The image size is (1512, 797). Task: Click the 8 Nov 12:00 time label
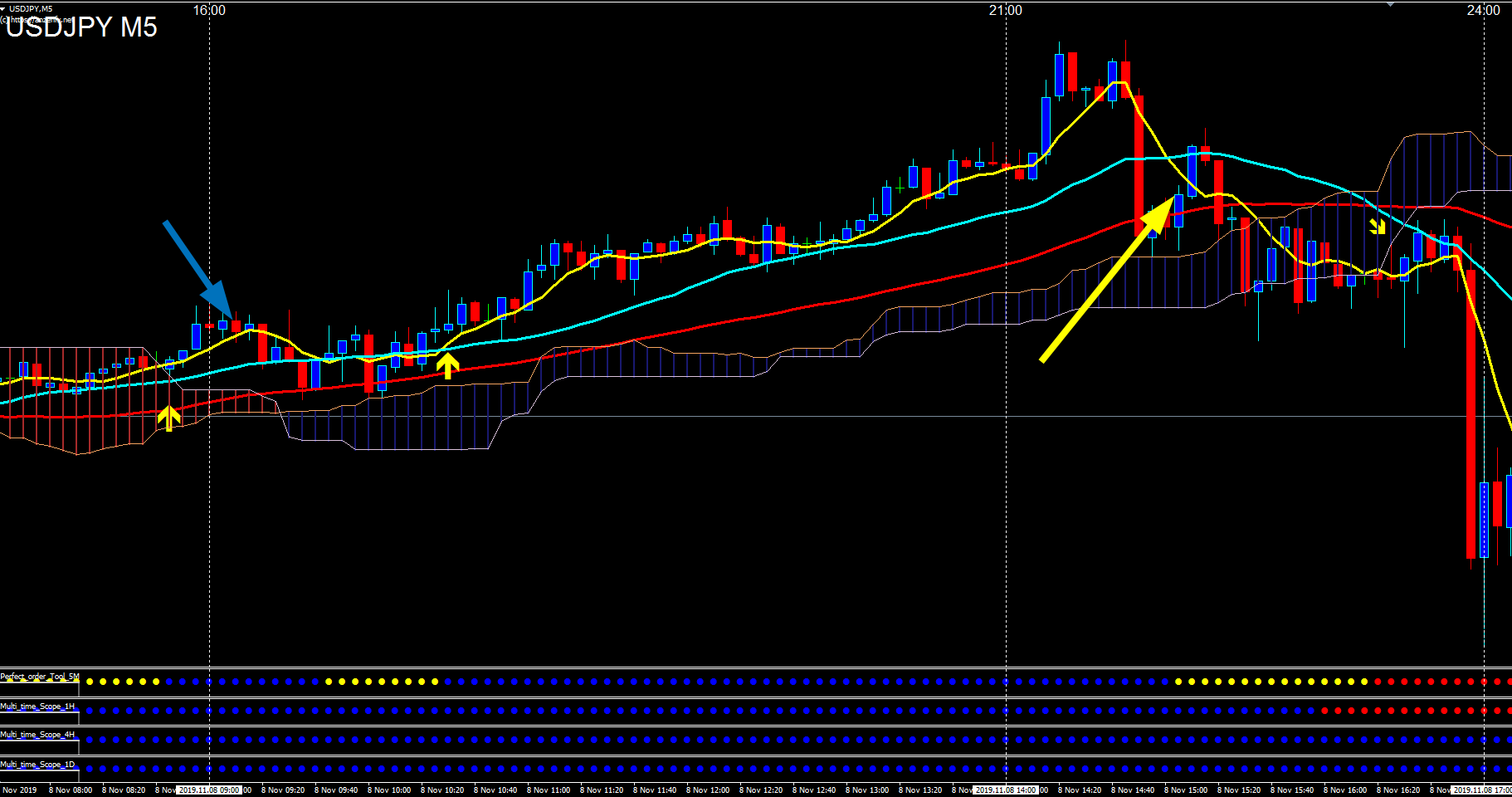point(708,790)
